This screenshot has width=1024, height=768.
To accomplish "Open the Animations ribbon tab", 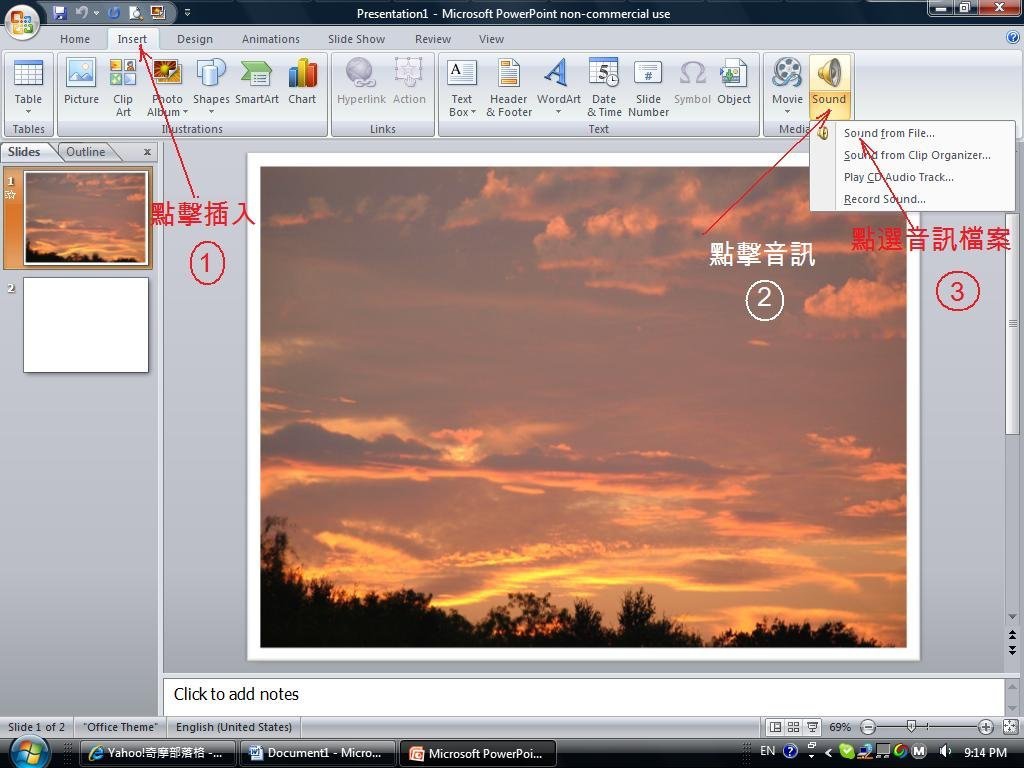I will (x=270, y=39).
